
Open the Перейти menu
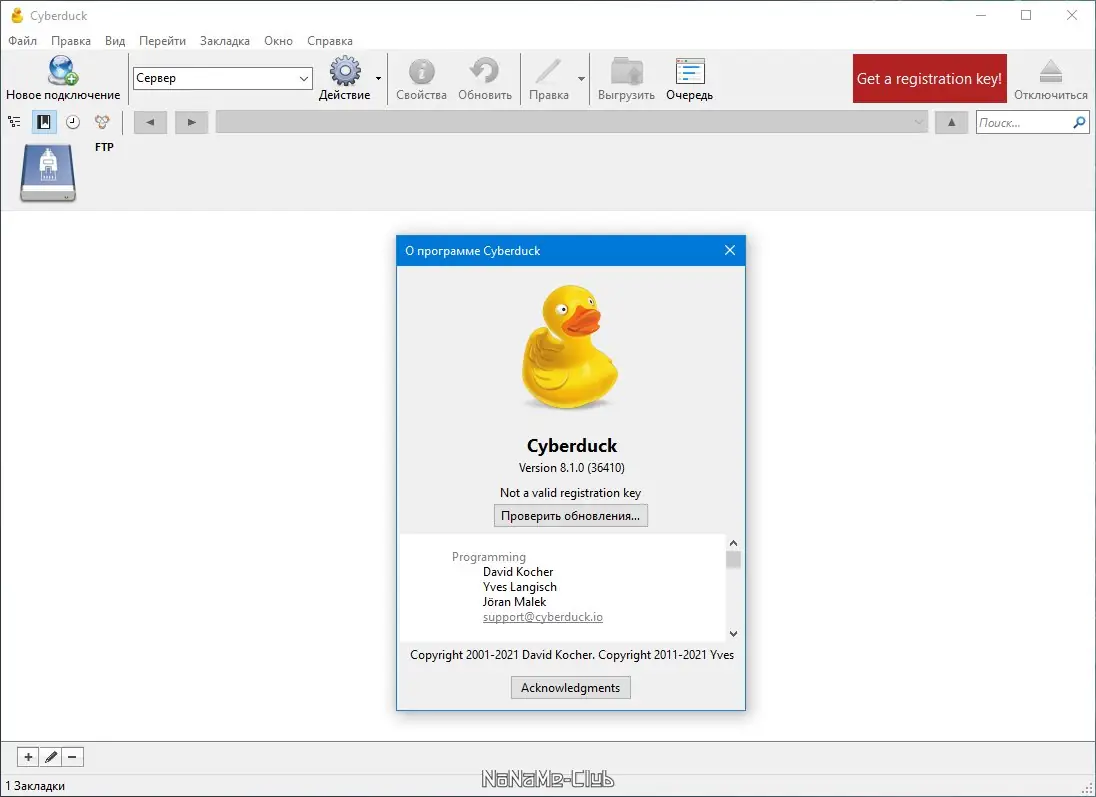pyautogui.click(x=162, y=41)
